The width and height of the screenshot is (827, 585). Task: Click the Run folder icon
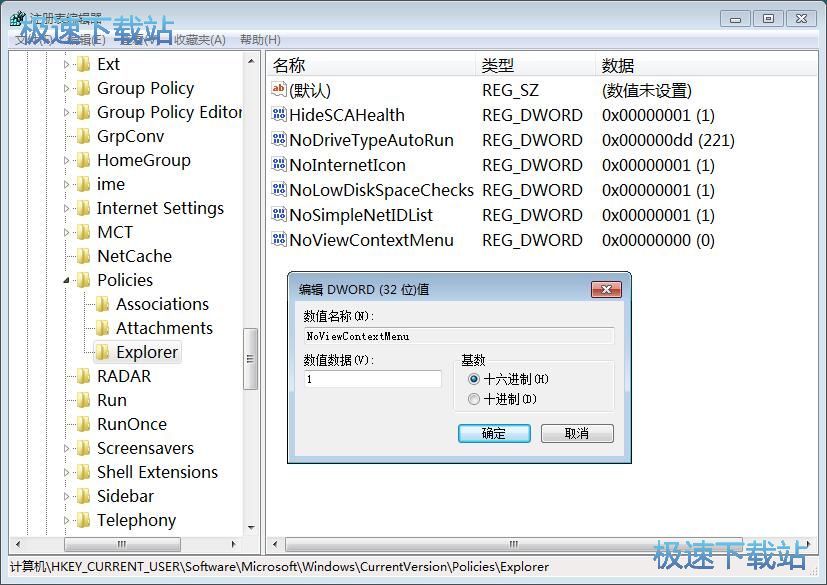pyautogui.click(x=83, y=400)
